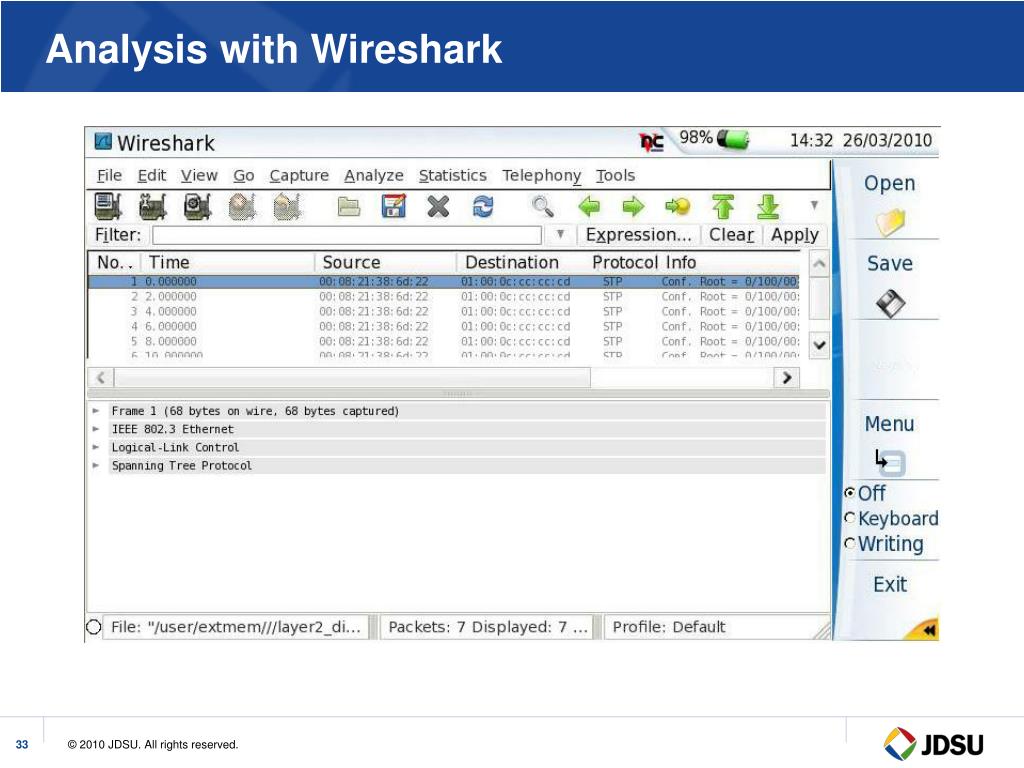Viewport: 1024px width, 768px height.
Task: Open the Capture menu
Action: coord(299,176)
